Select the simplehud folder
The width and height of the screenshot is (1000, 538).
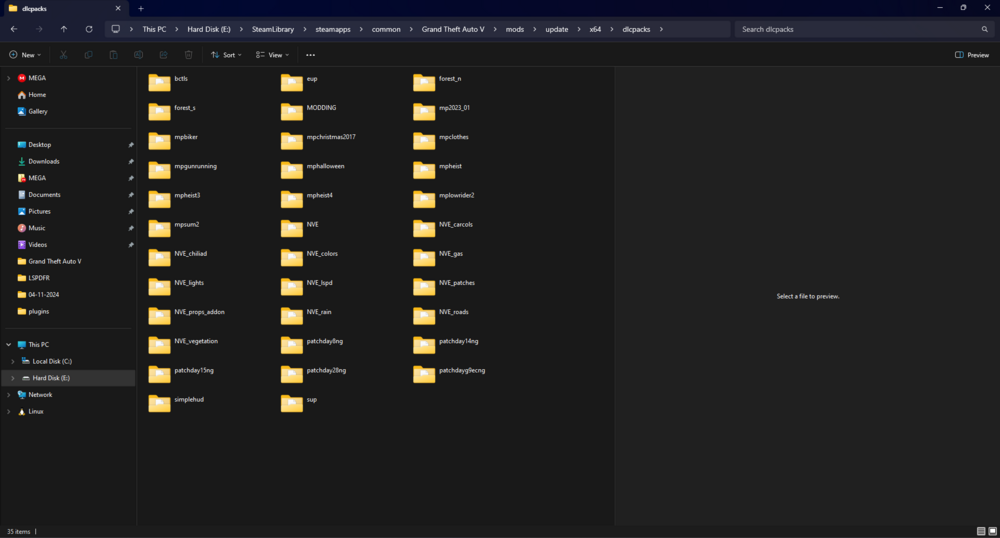point(176,403)
